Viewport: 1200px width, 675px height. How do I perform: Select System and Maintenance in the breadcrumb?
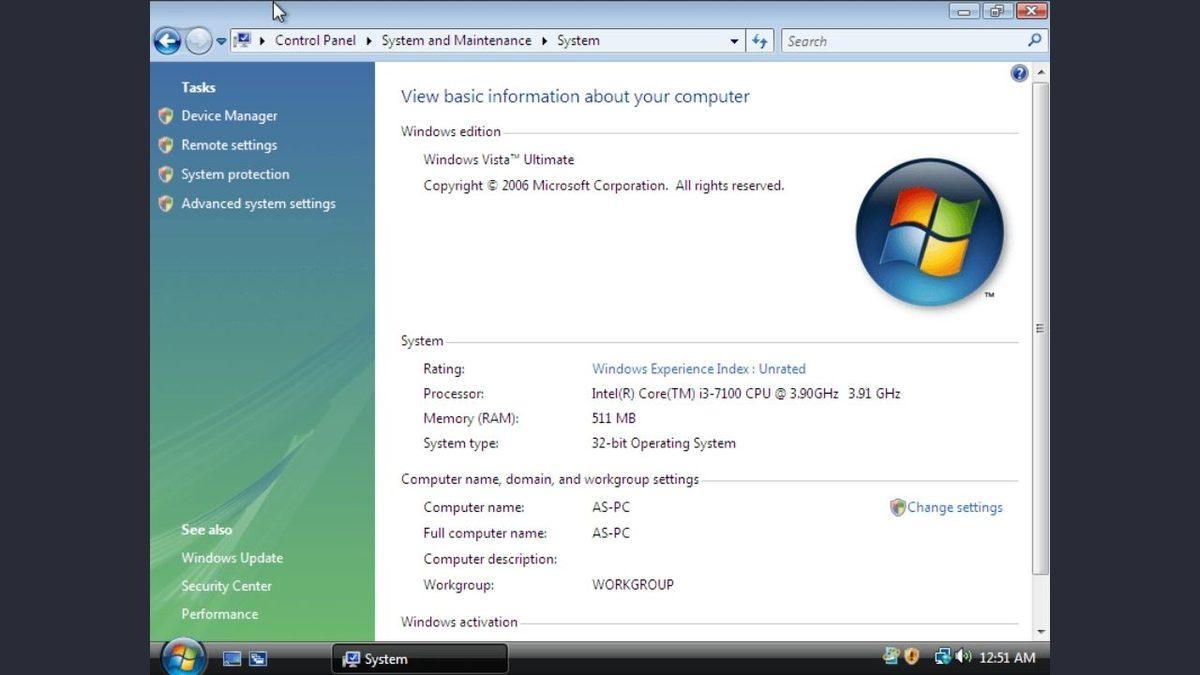(456, 40)
